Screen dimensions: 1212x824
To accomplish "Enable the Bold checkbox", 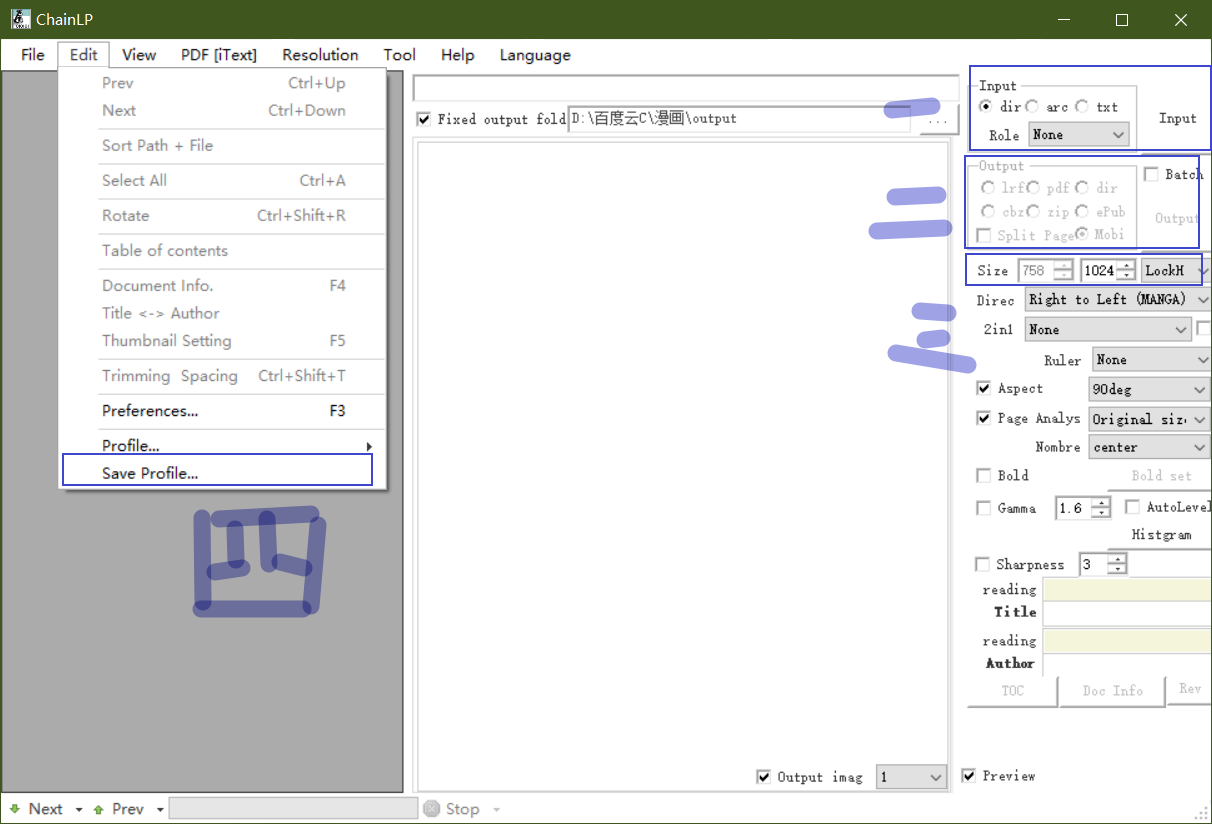I will [984, 475].
